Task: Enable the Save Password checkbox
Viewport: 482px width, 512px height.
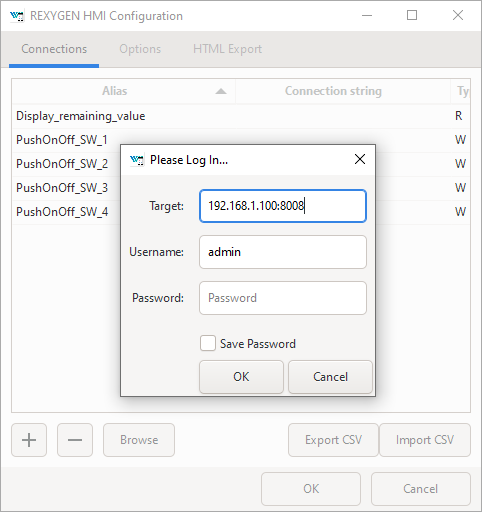Action: coord(208,343)
